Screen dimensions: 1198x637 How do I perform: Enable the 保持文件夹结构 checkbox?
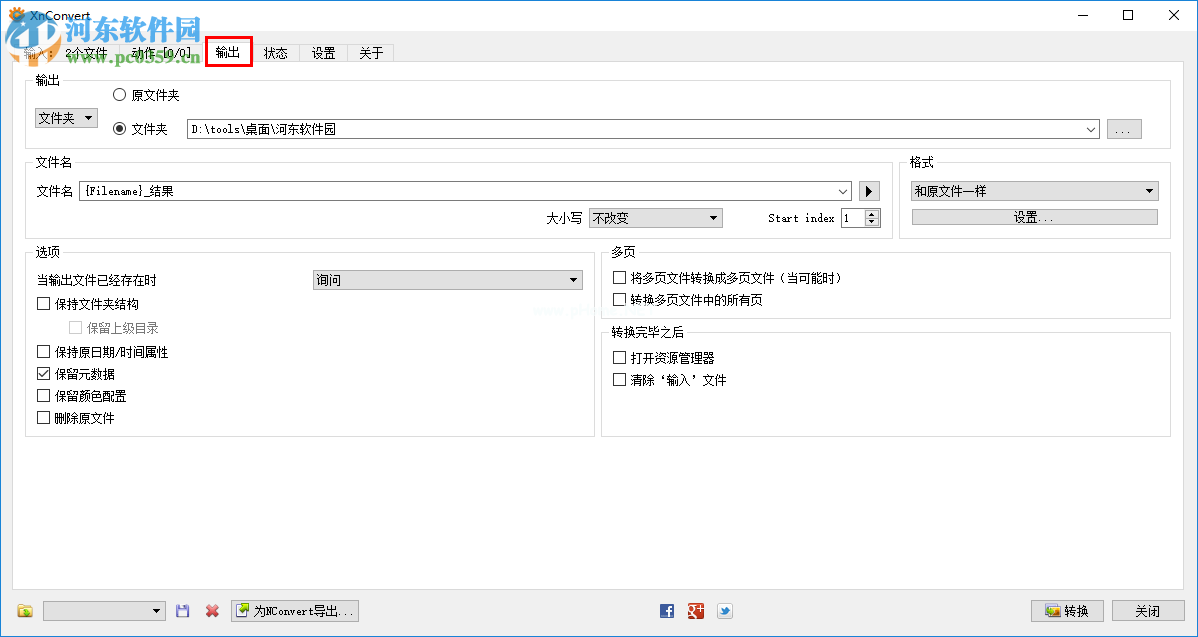(x=43, y=303)
